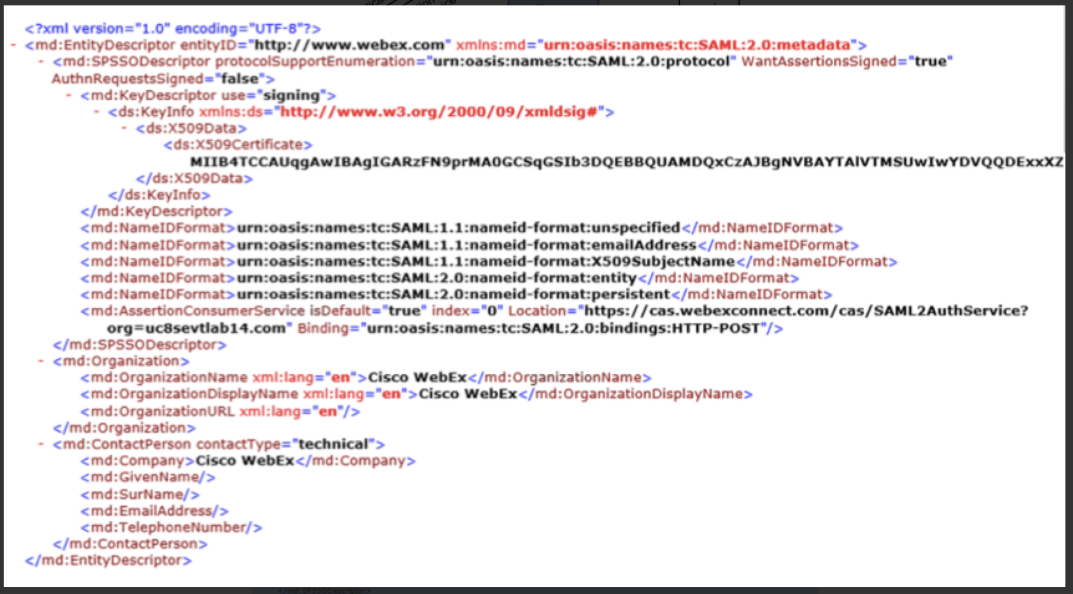Click the xml version 1.0 declaration line
Screen dimensions: 1073x594
point(172,29)
